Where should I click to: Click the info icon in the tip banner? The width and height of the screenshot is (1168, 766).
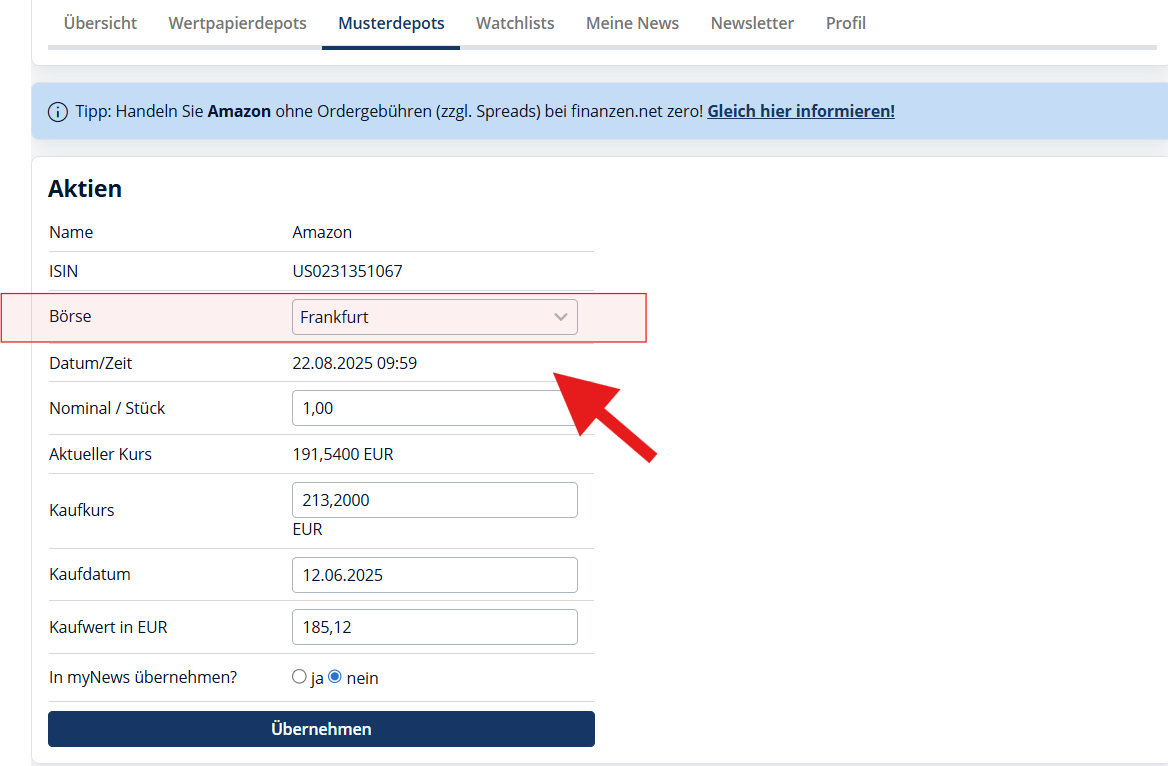(58, 112)
